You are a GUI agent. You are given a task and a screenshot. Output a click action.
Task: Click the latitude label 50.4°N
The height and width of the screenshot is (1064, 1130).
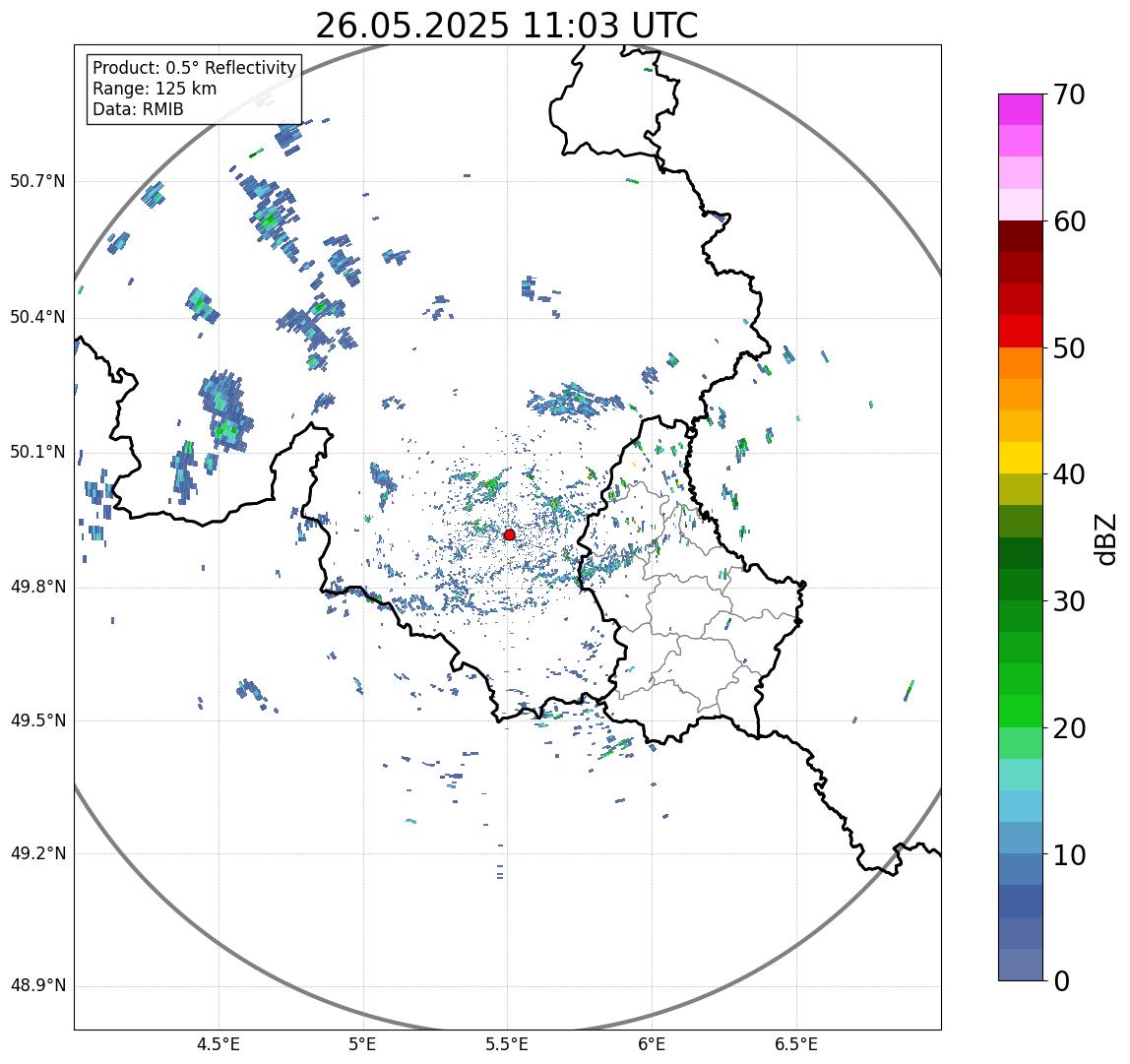tap(37, 317)
